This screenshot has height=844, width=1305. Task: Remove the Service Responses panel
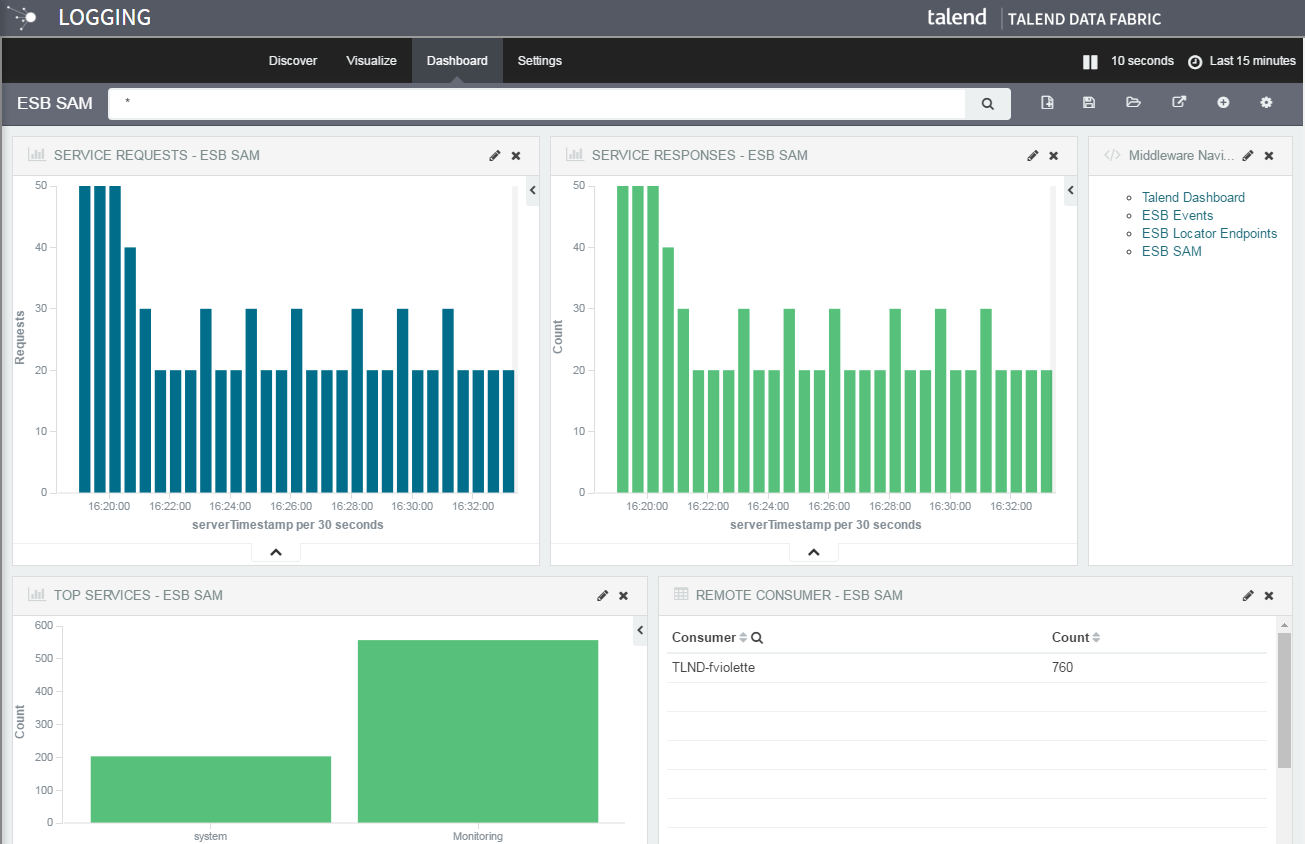(1053, 156)
